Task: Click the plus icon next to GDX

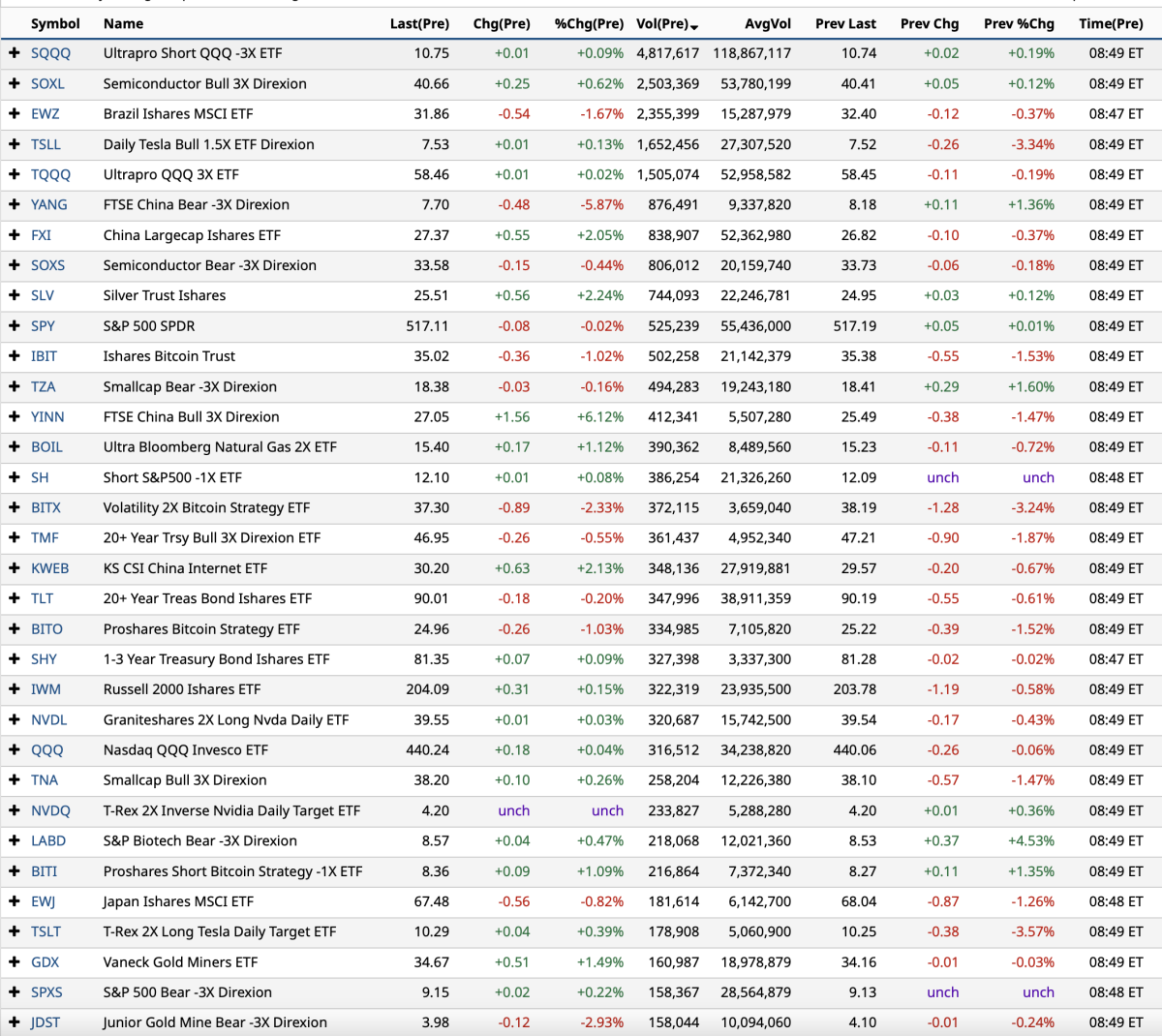Action: tap(14, 962)
